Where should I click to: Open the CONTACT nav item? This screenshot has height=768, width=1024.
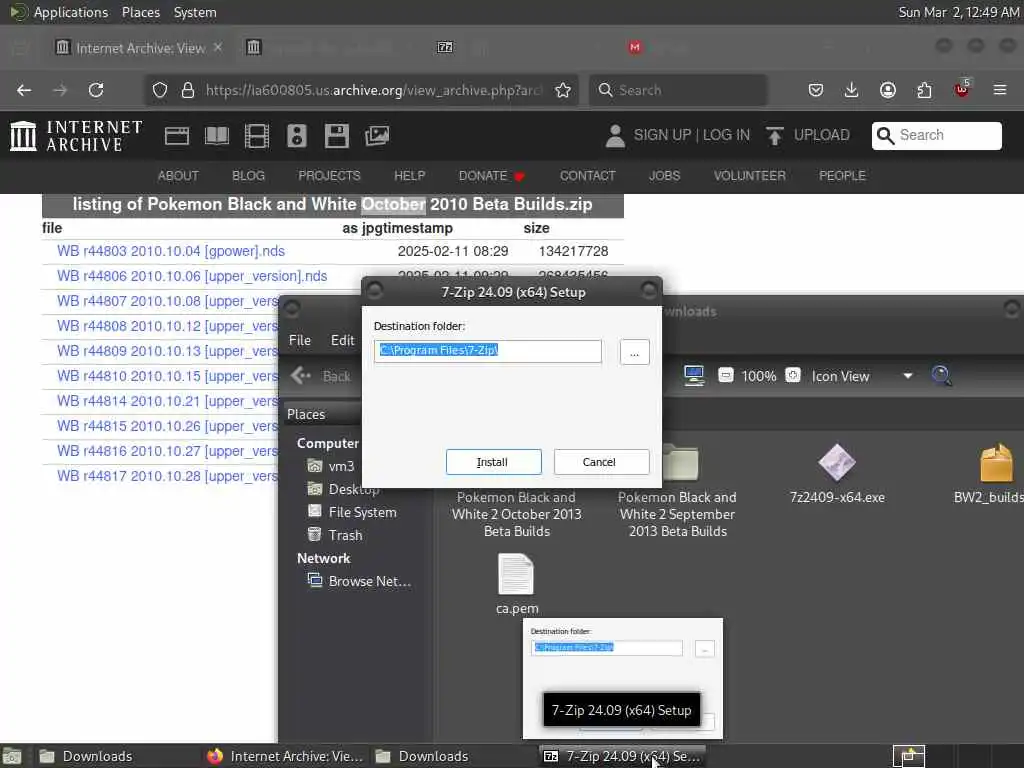pos(588,176)
